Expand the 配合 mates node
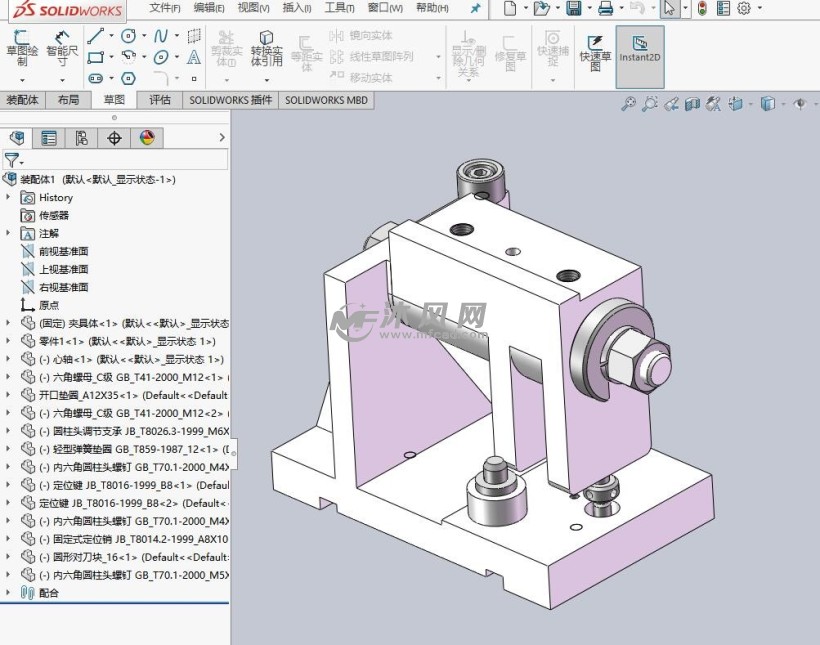This screenshot has width=820, height=645. pos(8,593)
